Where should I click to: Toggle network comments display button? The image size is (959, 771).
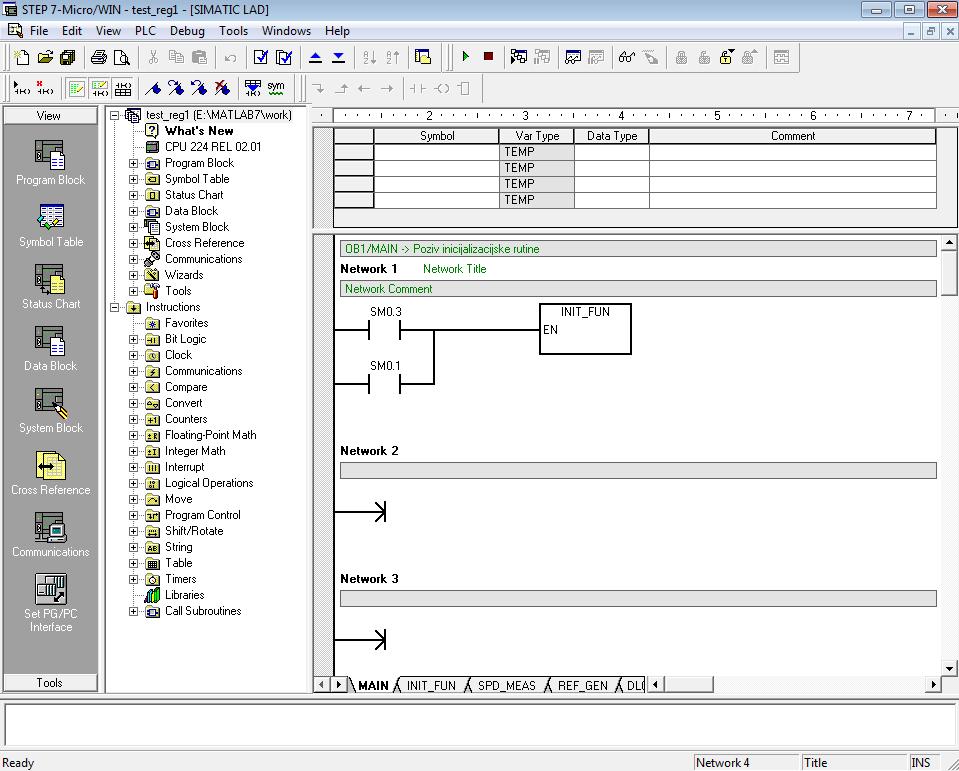100,88
